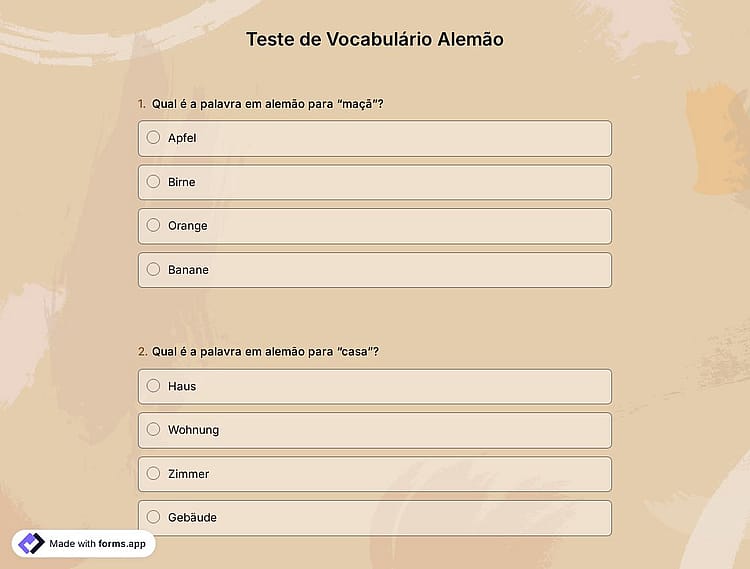Pick the Zimmer radio option
Screen dimensions: 750x569
153,473
